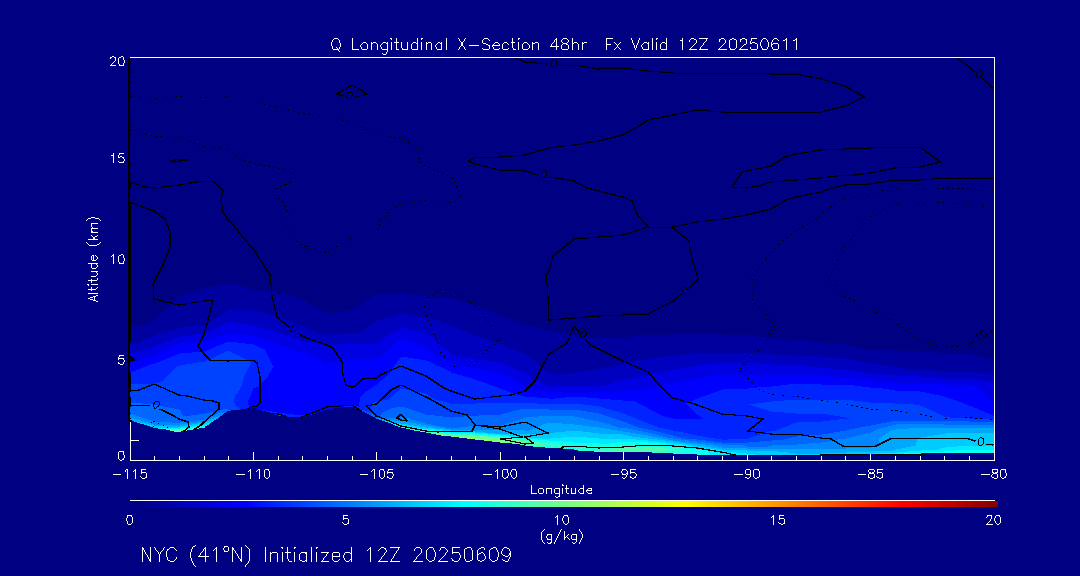Click the altitude axis tick label '20'
The image size is (1080, 576).
[116, 61]
